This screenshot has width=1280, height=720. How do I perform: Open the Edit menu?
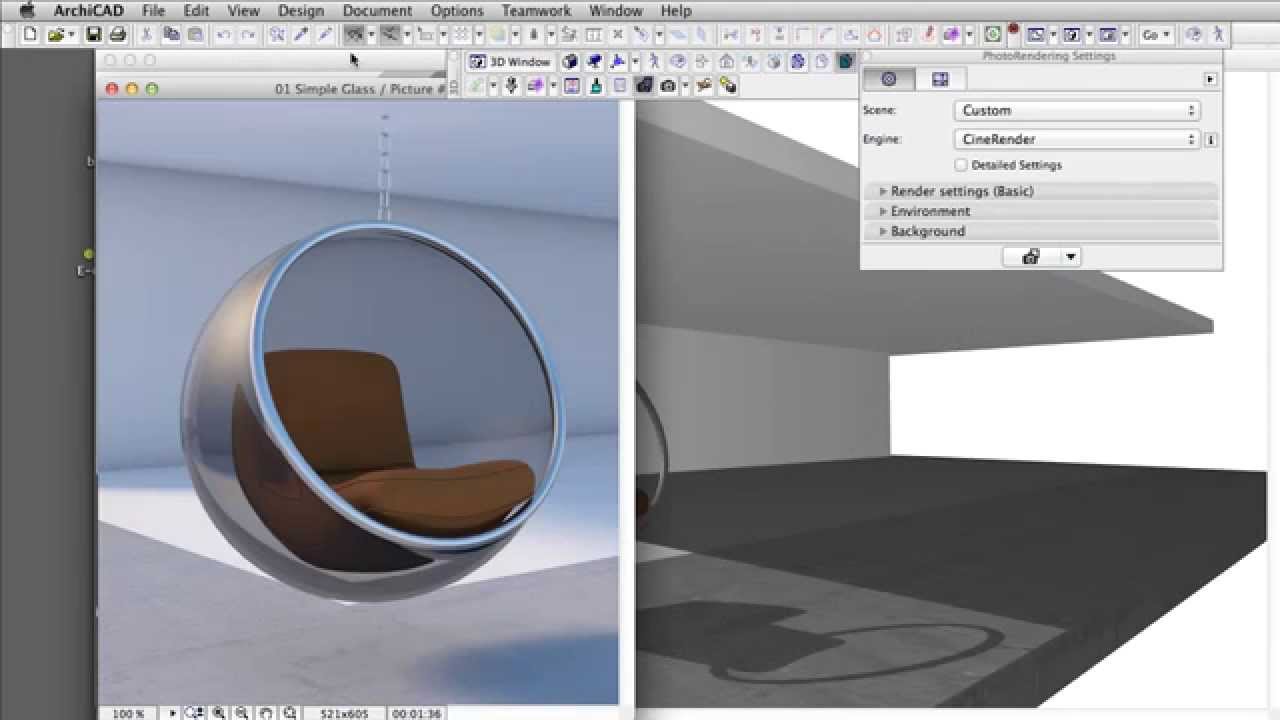pos(196,11)
